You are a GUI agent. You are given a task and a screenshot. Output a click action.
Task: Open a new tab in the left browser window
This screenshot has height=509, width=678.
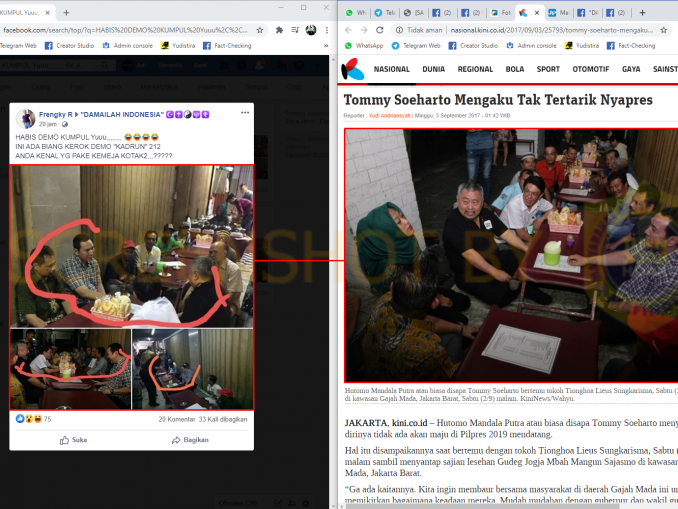(x=66, y=13)
